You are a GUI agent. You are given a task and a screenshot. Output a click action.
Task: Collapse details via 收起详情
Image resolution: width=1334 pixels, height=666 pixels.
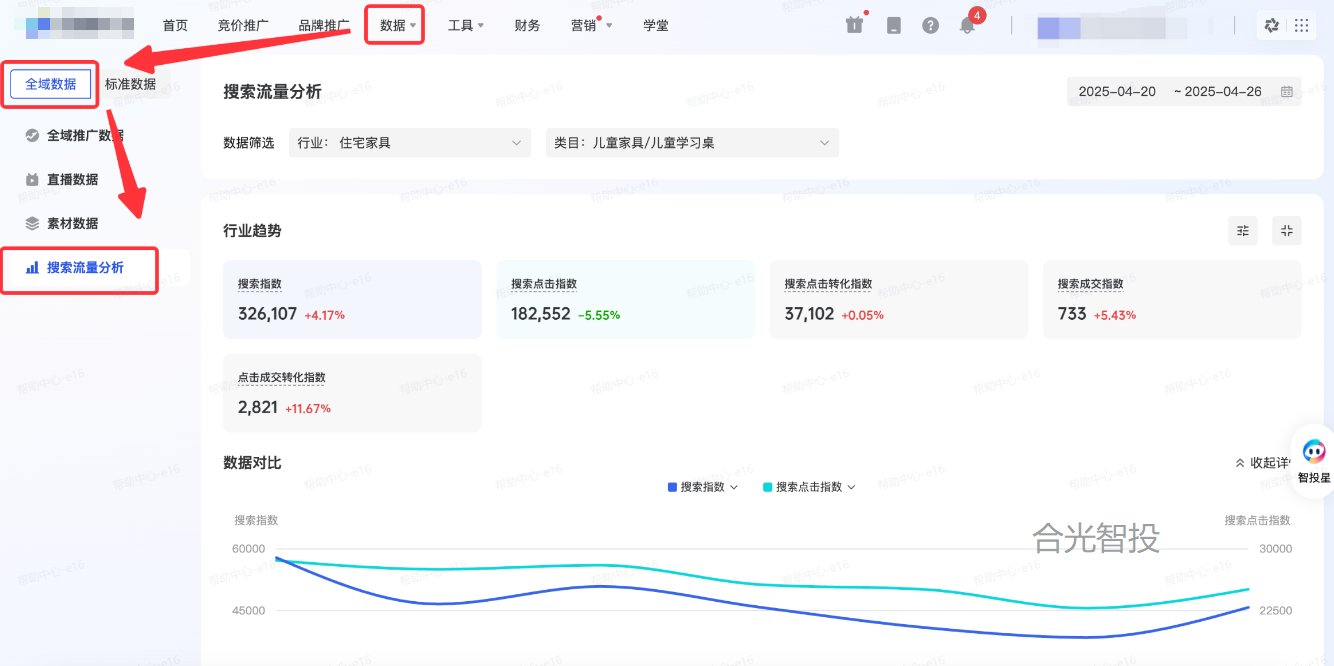[x=1264, y=463]
